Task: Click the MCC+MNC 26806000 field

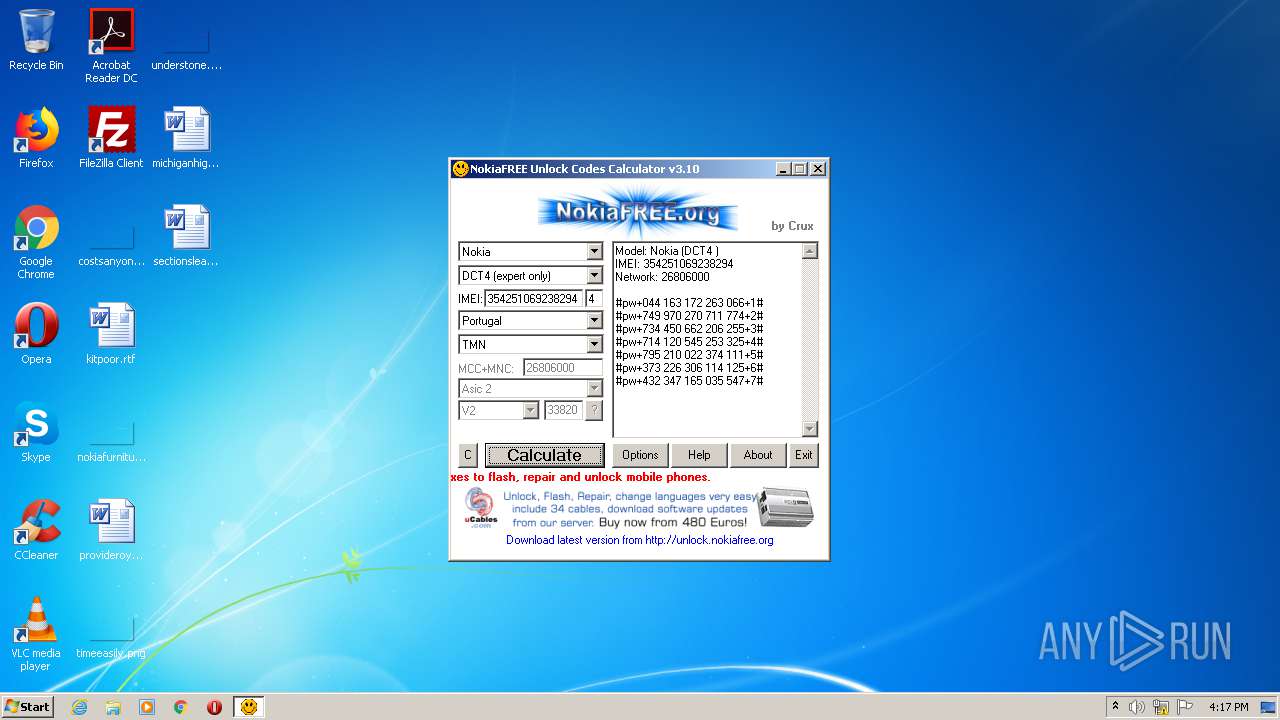Action: click(563, 368)
